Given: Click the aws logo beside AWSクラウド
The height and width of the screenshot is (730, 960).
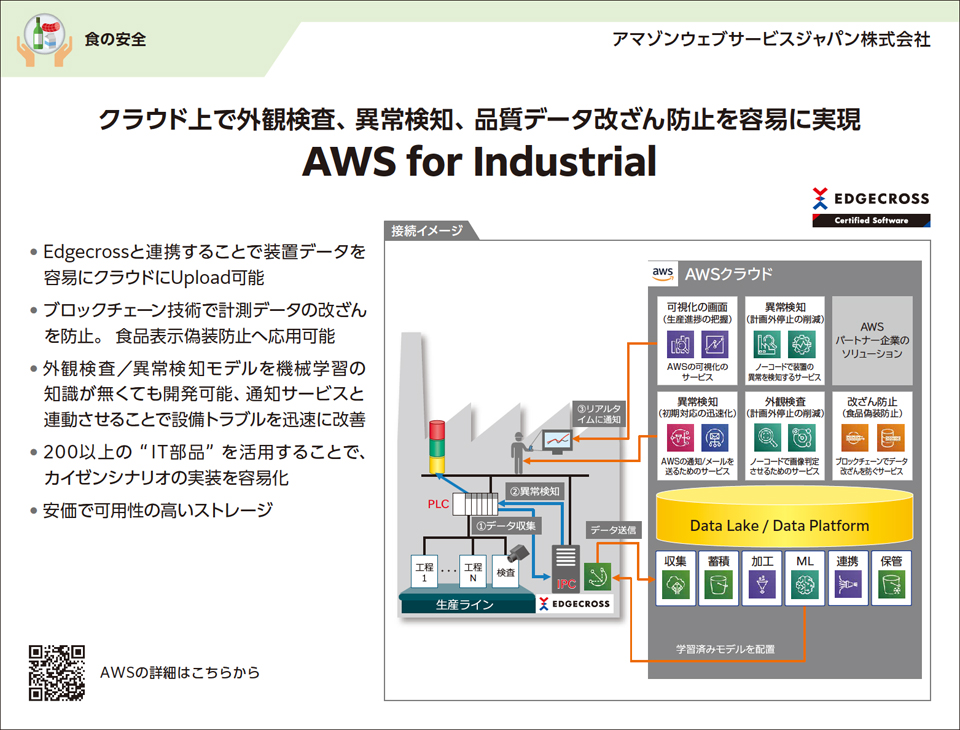Looking at the screenshot, I should [x=662, y=273].
